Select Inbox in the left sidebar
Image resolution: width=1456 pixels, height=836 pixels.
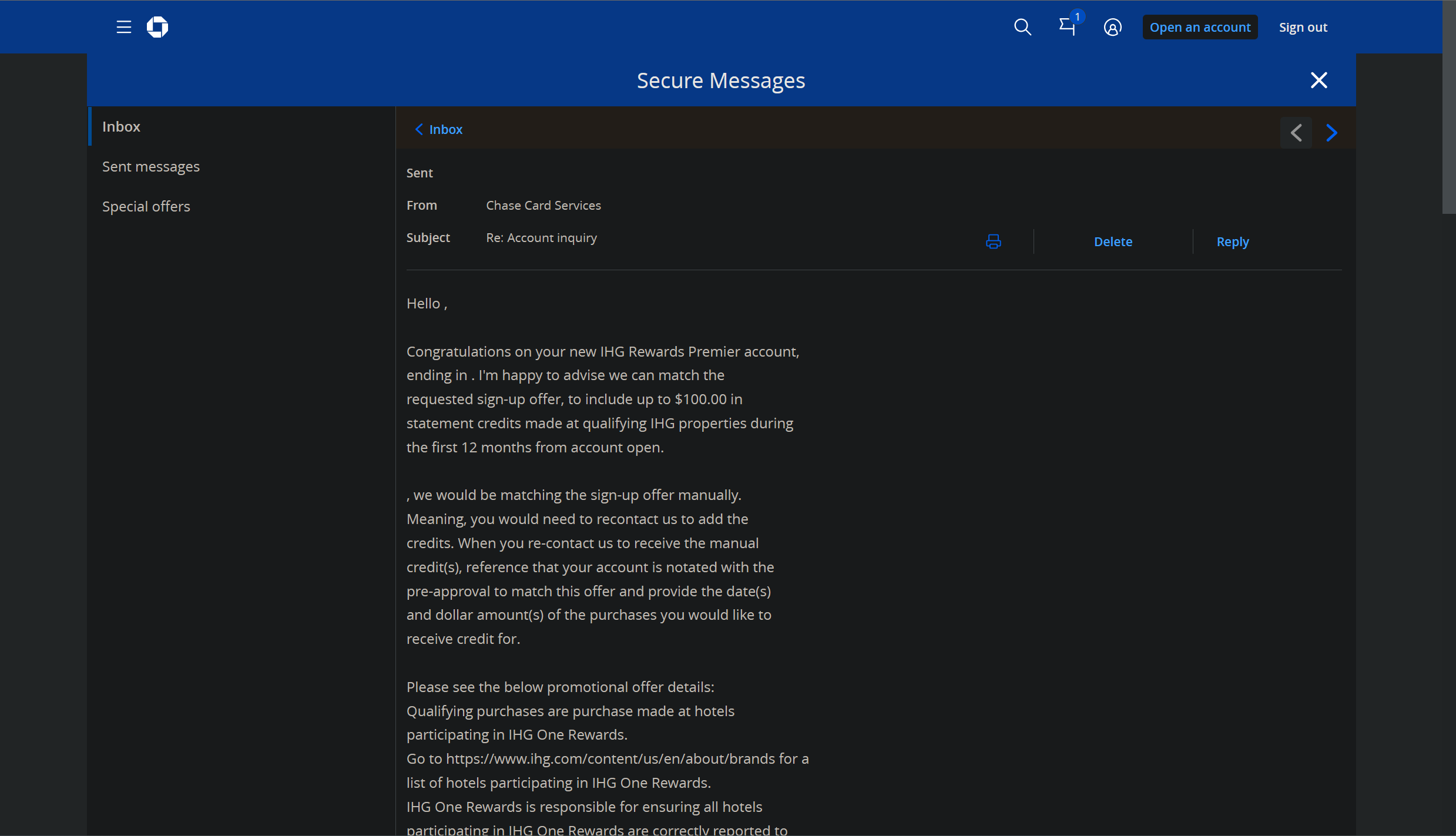click(121, 126)
